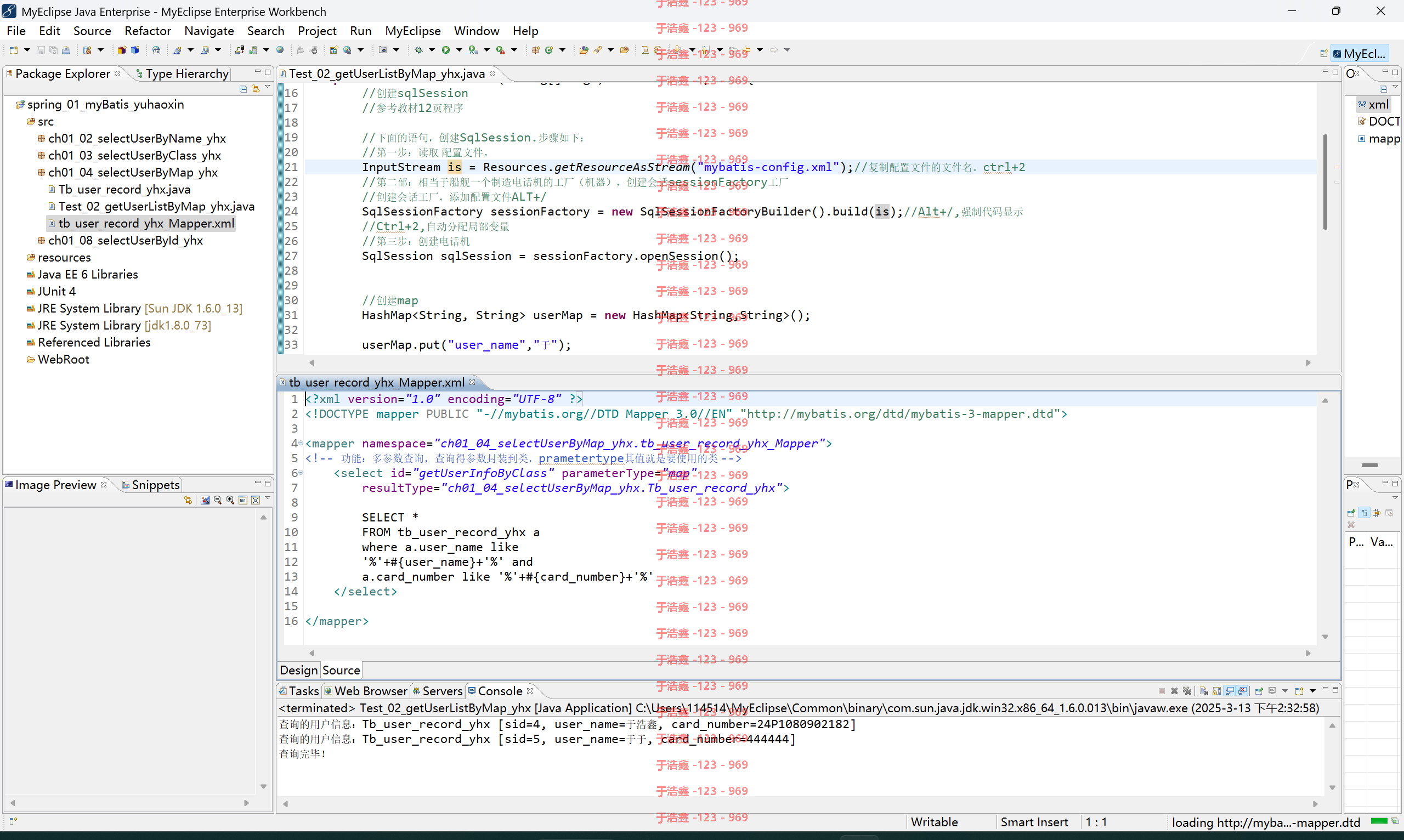Click Zoom In in Image Preview

point(230,500)
